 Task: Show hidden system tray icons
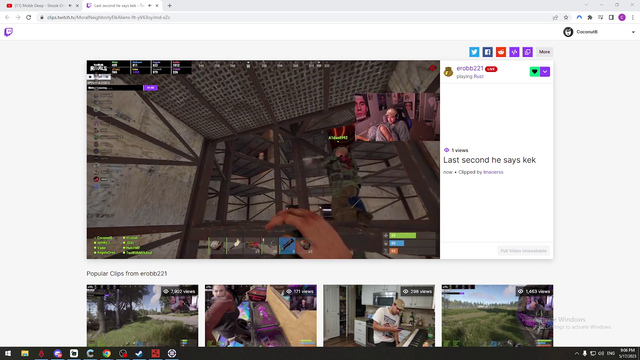click(577, 353)
